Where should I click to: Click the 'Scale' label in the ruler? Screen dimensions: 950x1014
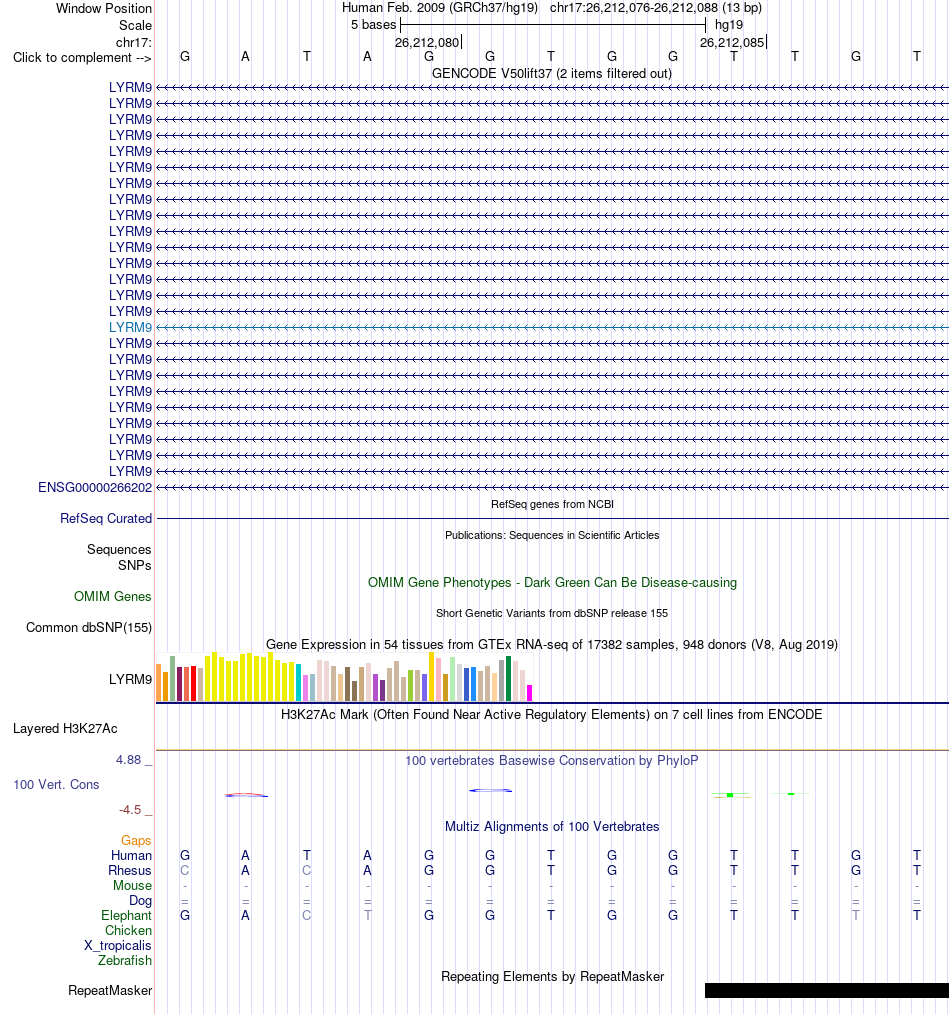point(135,25)
